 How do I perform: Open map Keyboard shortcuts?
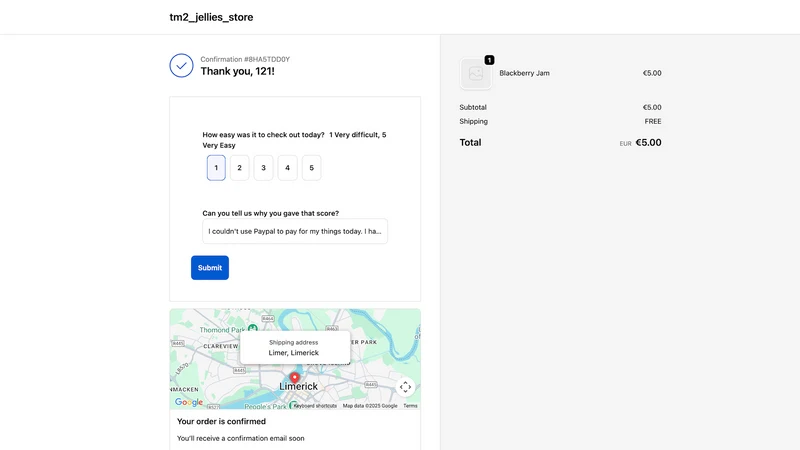click(315, 406)
